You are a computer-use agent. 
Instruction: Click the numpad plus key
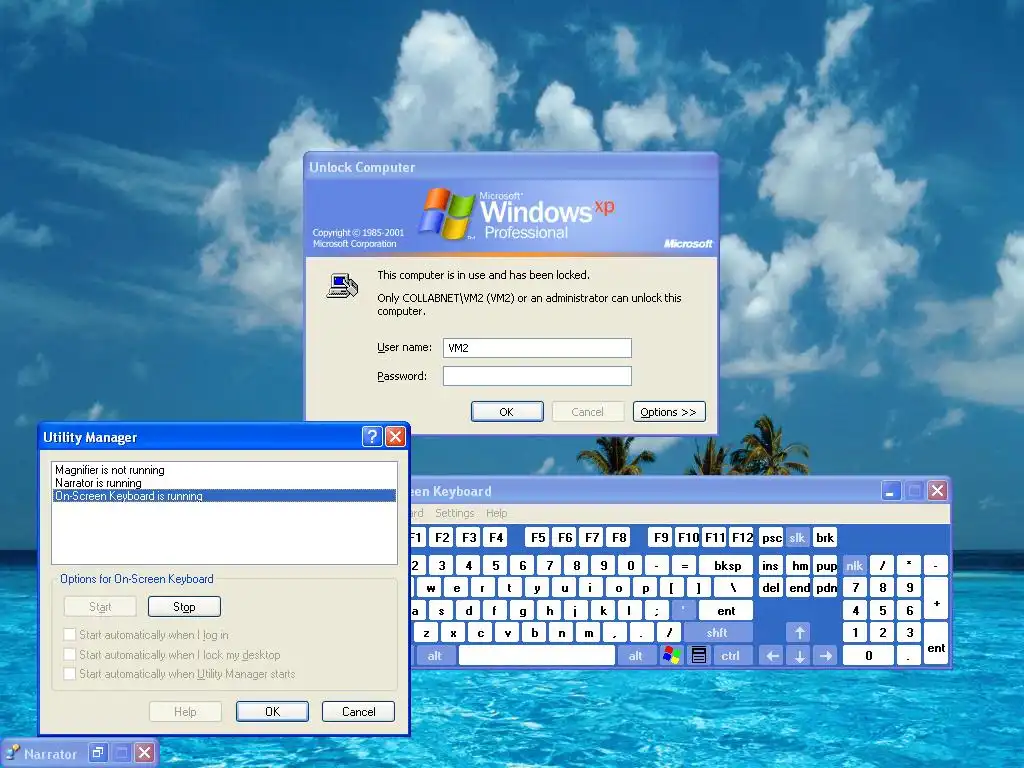(936, 599)
